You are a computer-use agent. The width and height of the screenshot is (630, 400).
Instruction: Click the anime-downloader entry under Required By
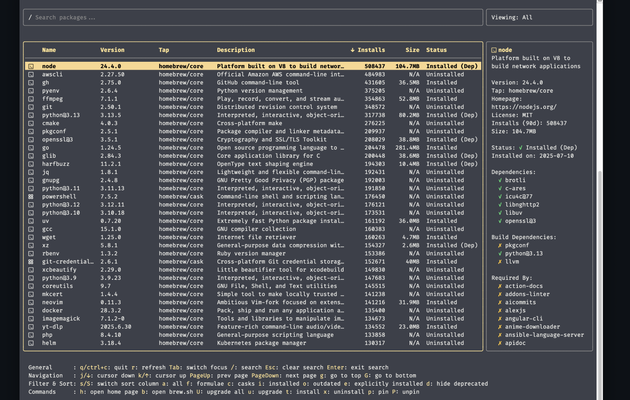532,327
